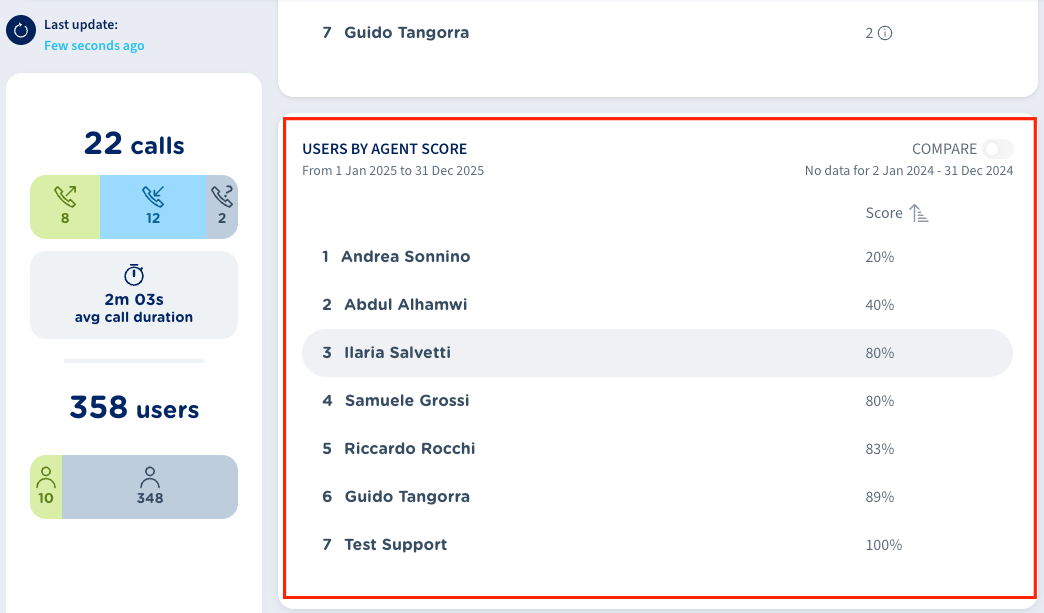Select Andrea Sonnino row
Screen dimensions: 1044x613
click(405, 257)
